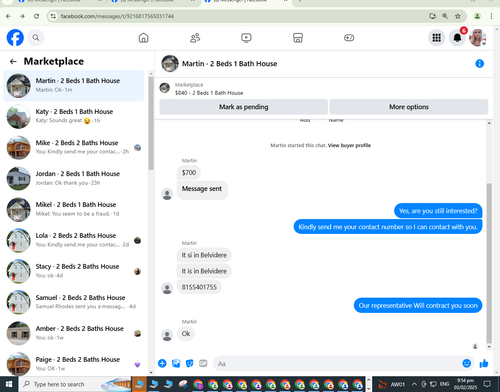Open Windows notification center icon
Image resolution: width=500 pixels, height=392 pixels.
tap(487, 384)
